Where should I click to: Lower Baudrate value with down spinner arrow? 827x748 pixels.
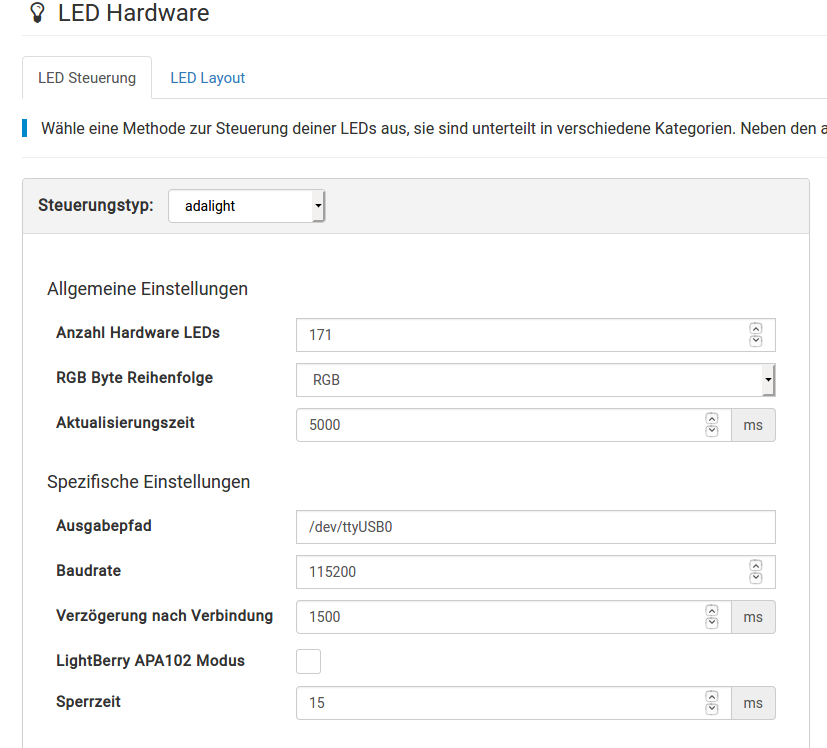(x=756, y=578)
